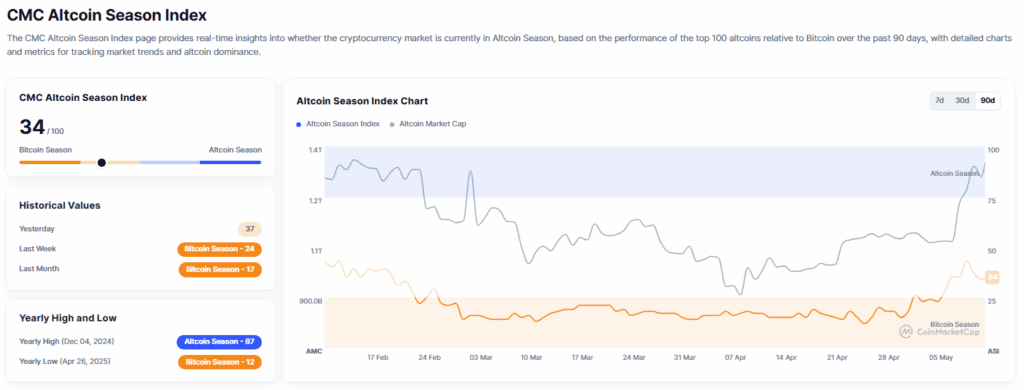Select the 90d chart range
This screenshot has height=390, width=1024.
(x=987, y=101)
